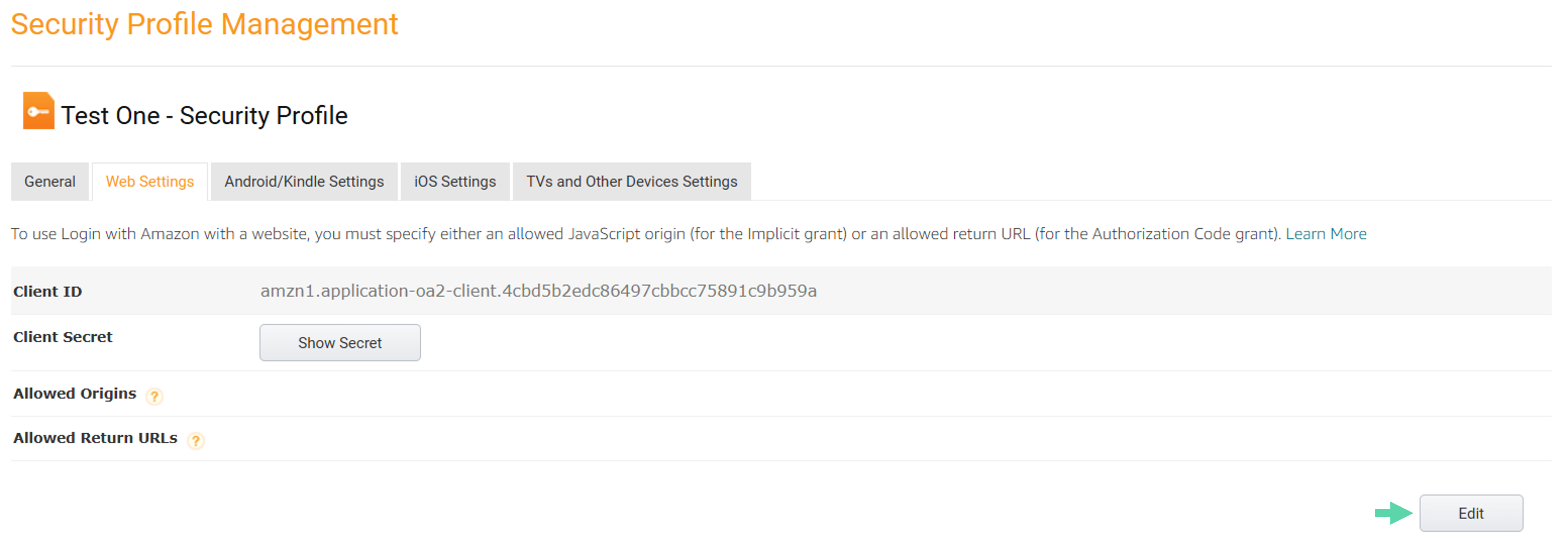The height and width of the screenshot is (550, 1568).
Task: Follow the Learn More link
Action: pyautogui.click(x=1326, y=234)
